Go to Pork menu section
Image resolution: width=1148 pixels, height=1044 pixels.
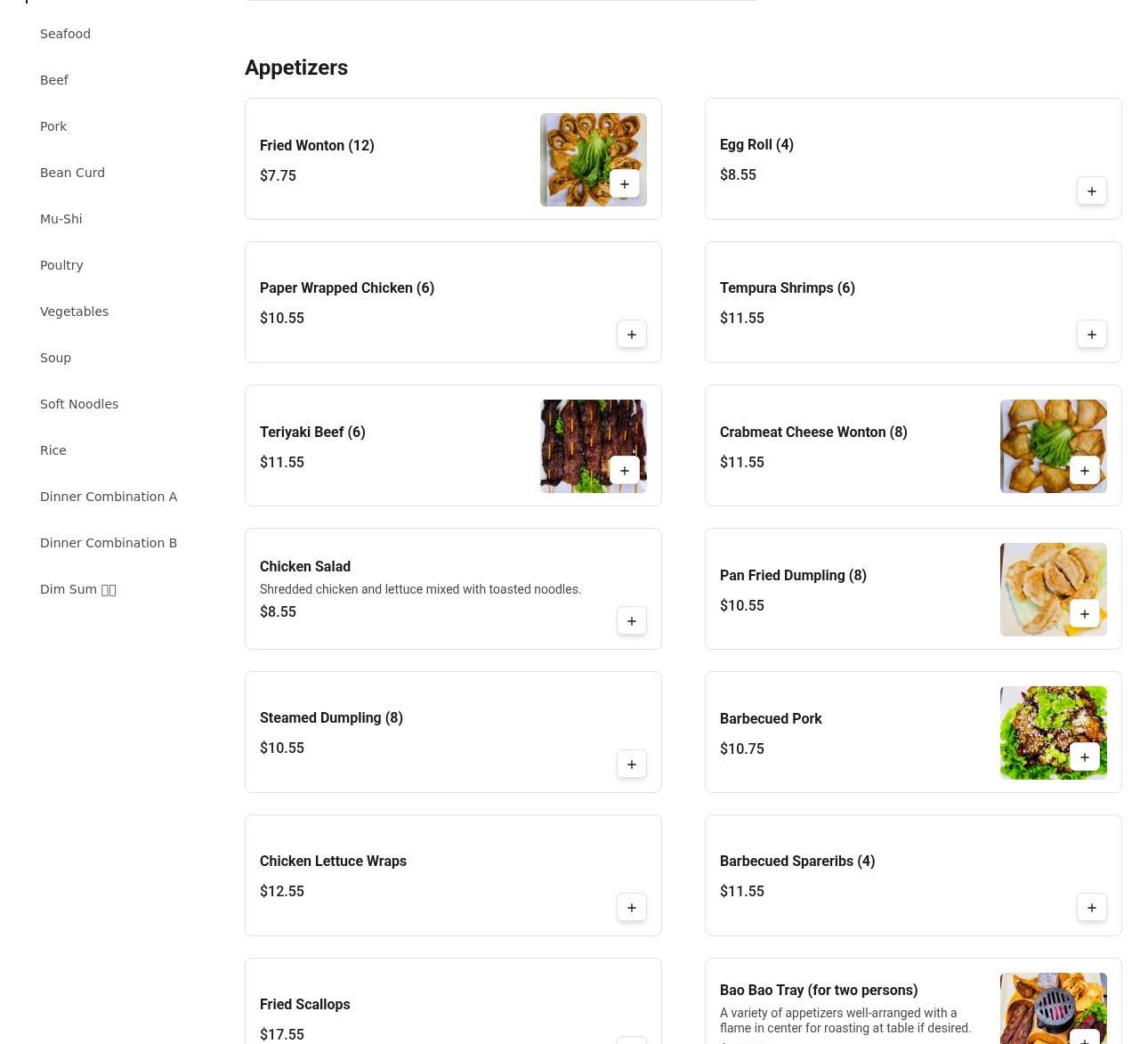point(53,126)
